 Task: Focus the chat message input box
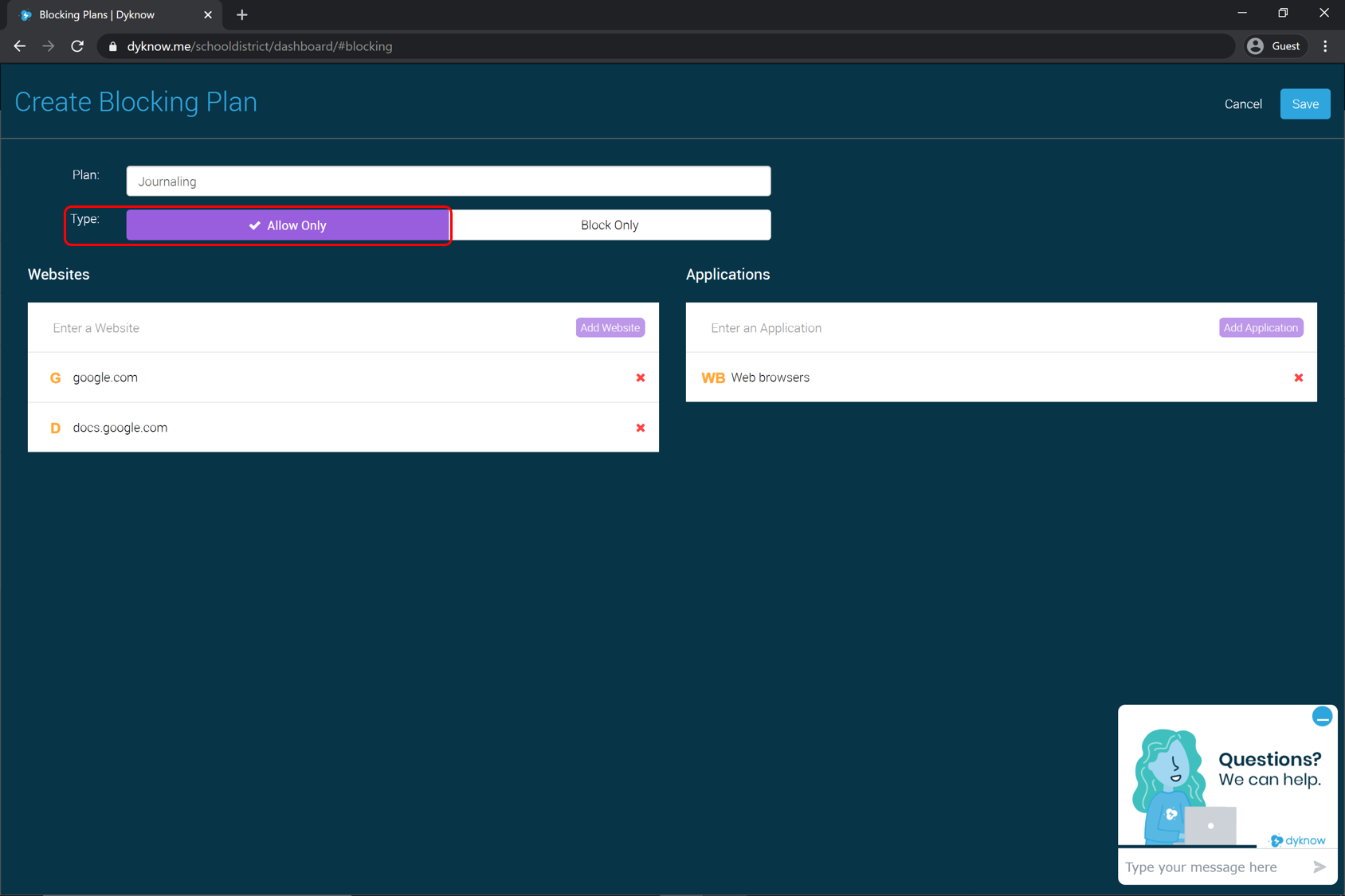[1211, 867]
